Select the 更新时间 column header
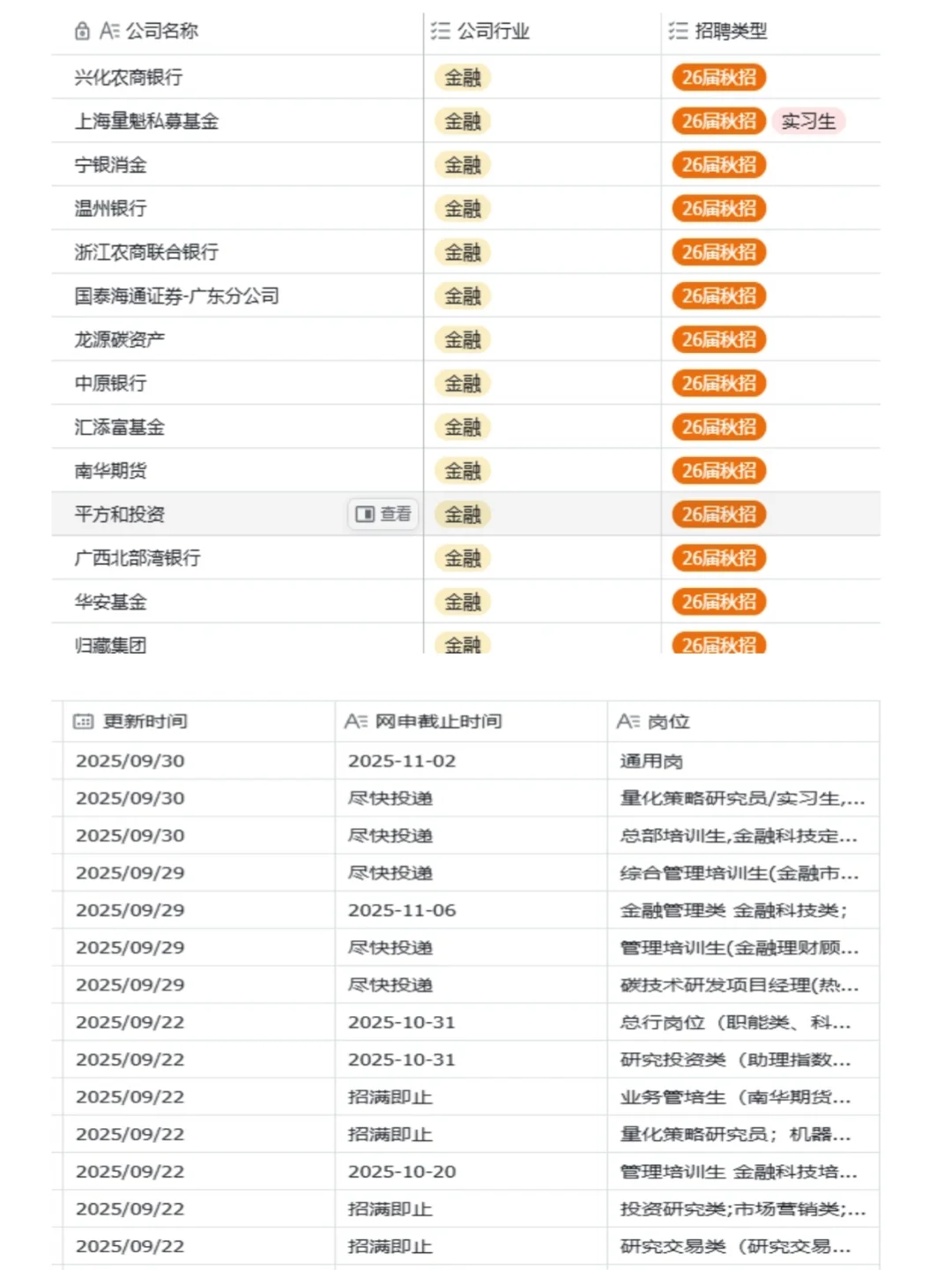 [198, 721]
